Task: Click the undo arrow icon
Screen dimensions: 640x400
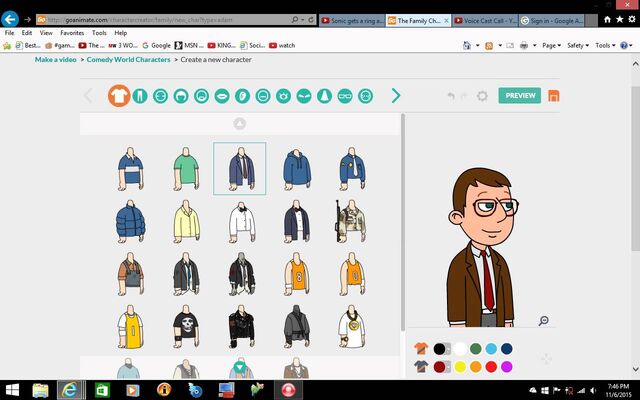Action: point(451,96)
